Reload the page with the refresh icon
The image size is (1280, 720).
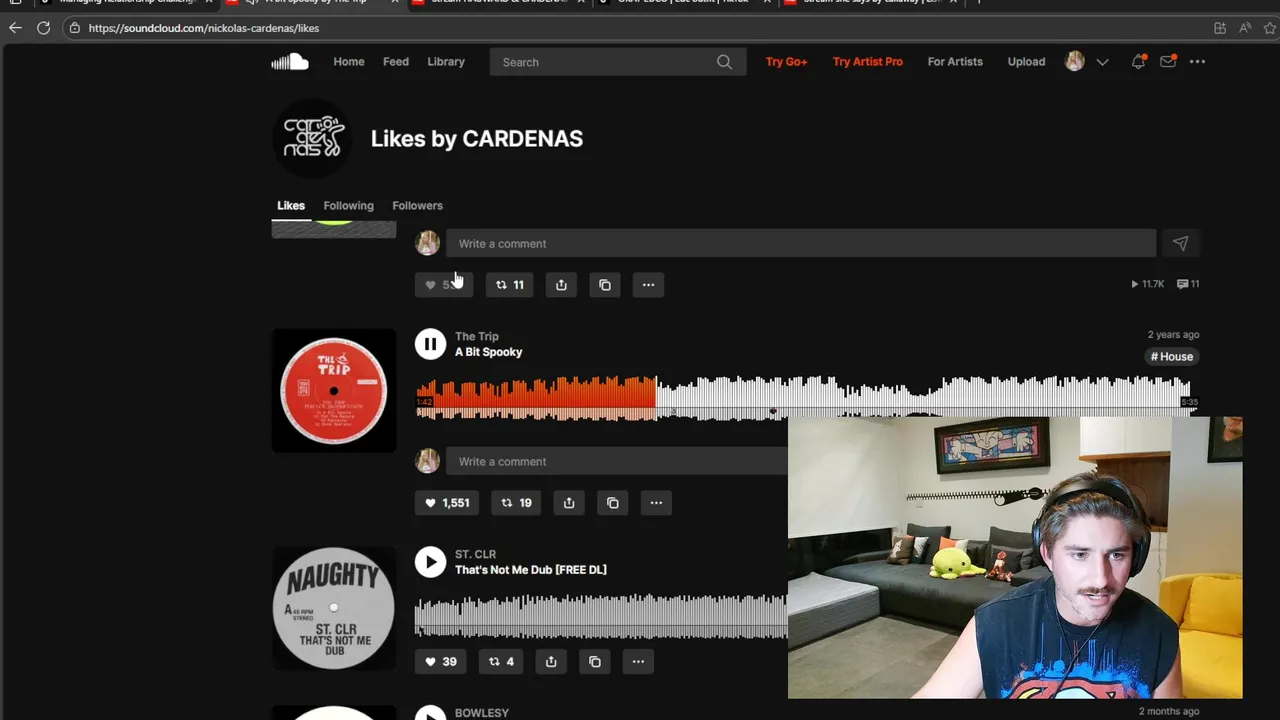point(44,28)
